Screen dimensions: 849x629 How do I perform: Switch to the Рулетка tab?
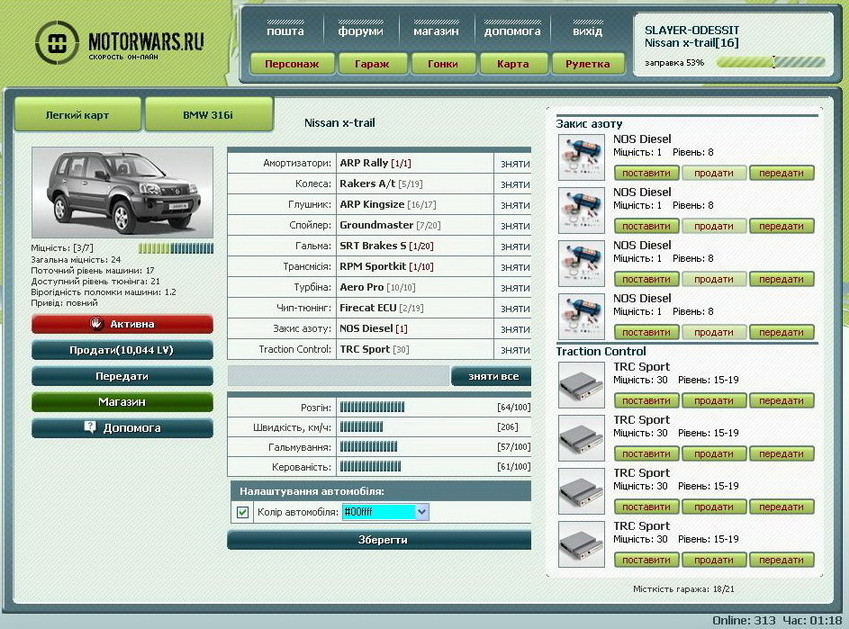[x=587, y=64]
